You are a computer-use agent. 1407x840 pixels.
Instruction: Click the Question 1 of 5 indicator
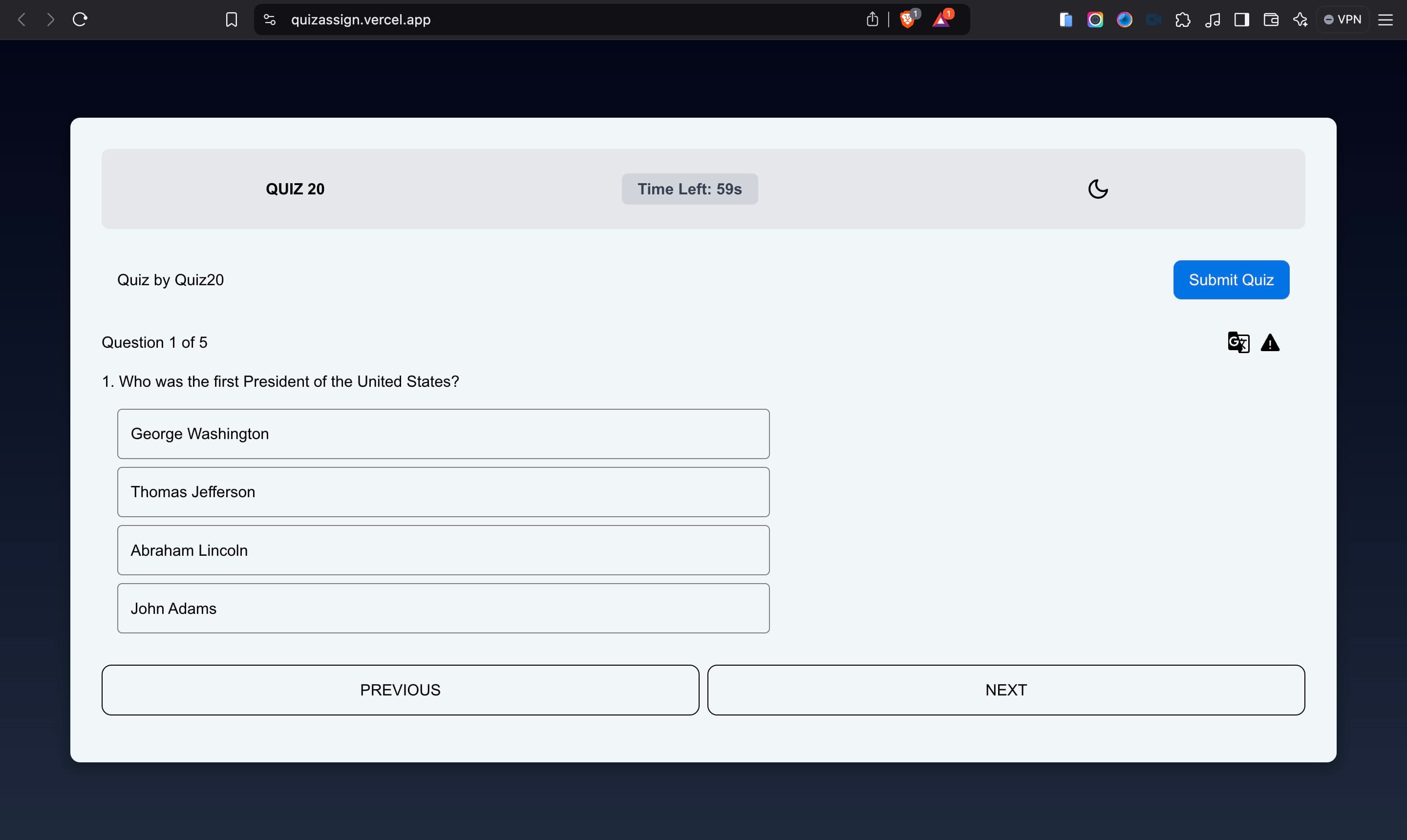coord(154,342)
